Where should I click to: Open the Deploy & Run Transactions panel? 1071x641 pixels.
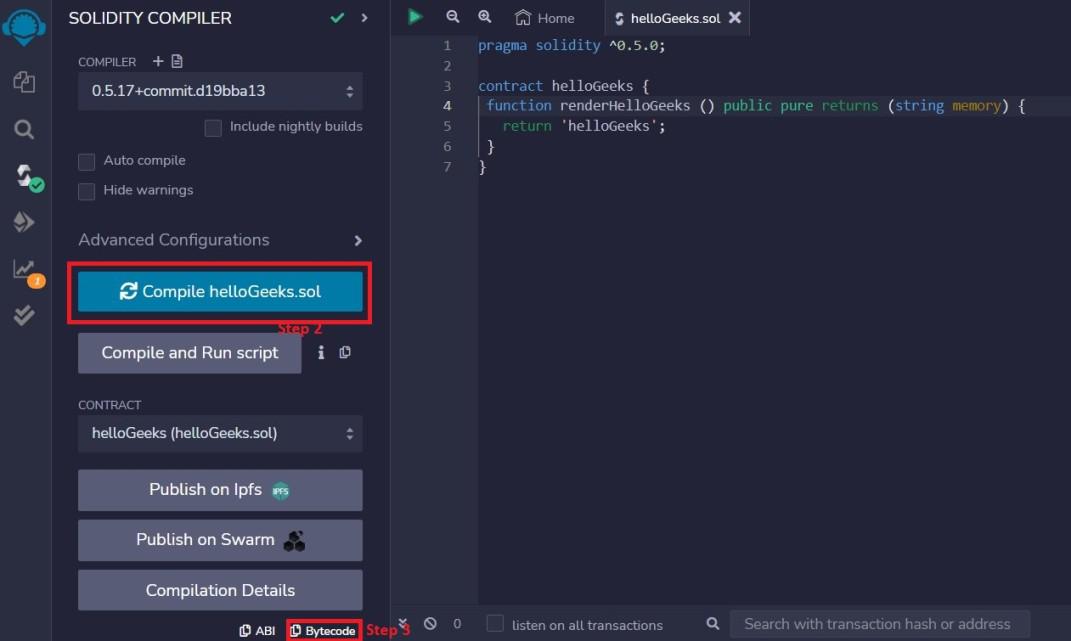tap(25, 222)
